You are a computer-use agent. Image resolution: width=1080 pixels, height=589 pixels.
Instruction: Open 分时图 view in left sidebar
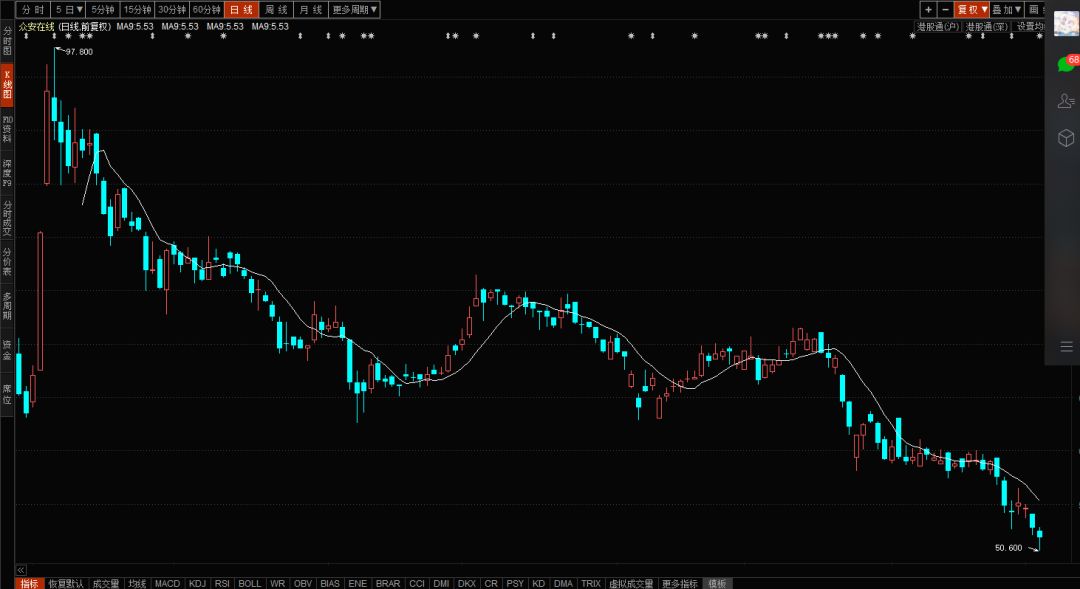click(7, 41)
